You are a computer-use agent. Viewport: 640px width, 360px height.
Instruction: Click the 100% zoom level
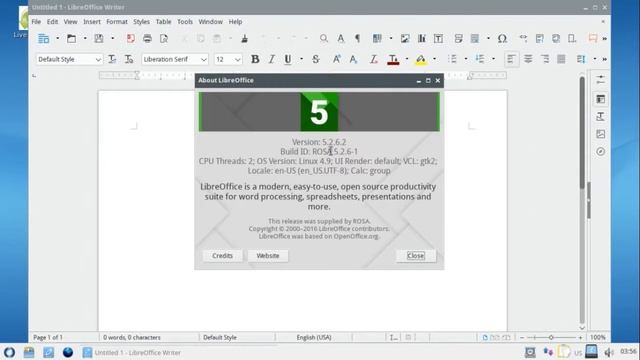598,338
